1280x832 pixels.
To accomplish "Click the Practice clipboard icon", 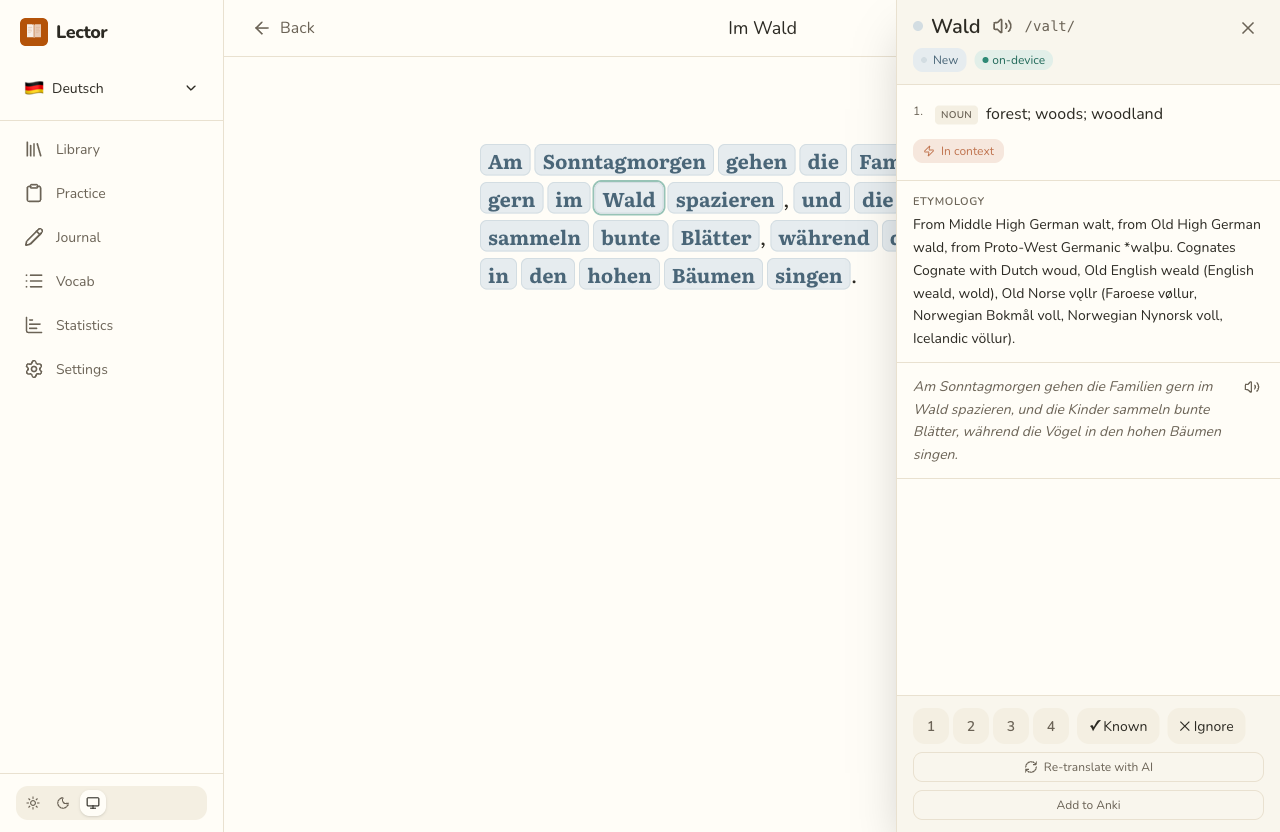I will coord(34,193).
